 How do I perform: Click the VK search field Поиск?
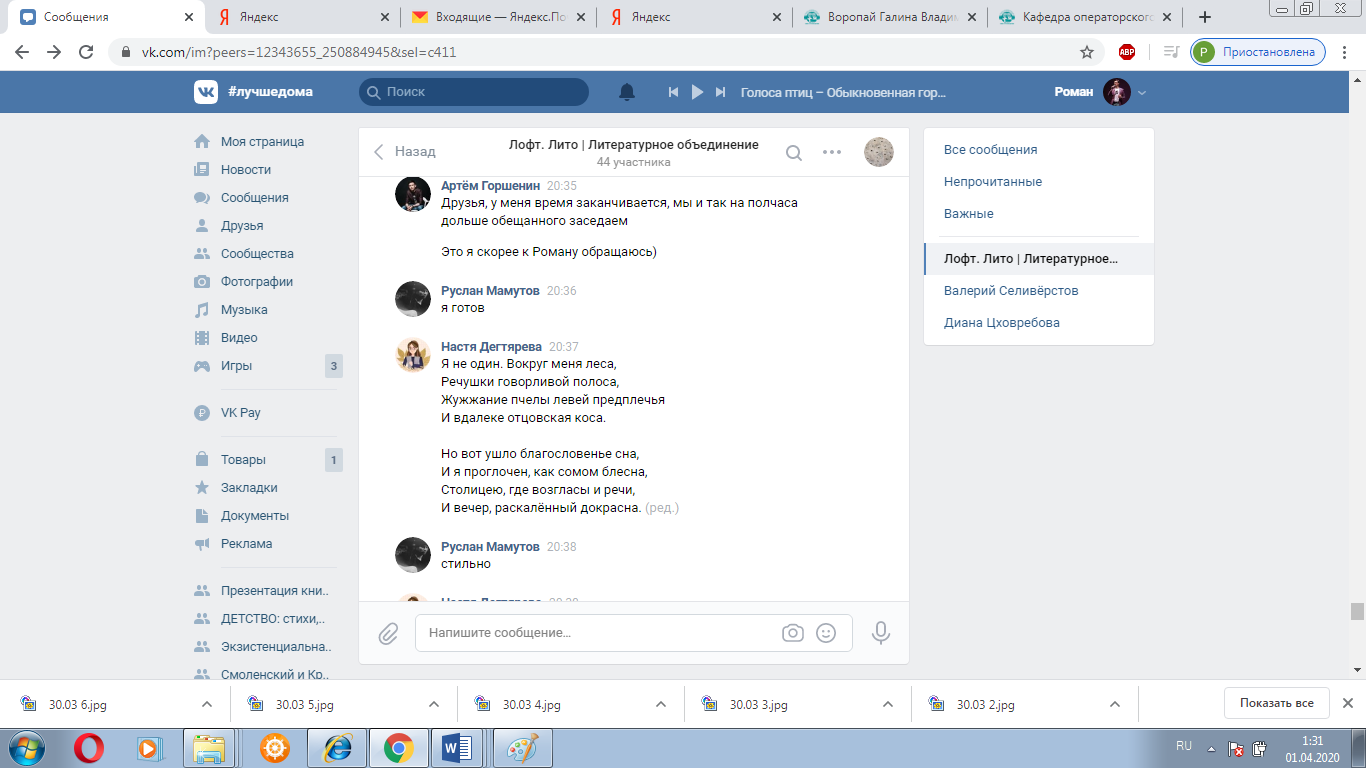pyautogui.click(x=474, y=92)
